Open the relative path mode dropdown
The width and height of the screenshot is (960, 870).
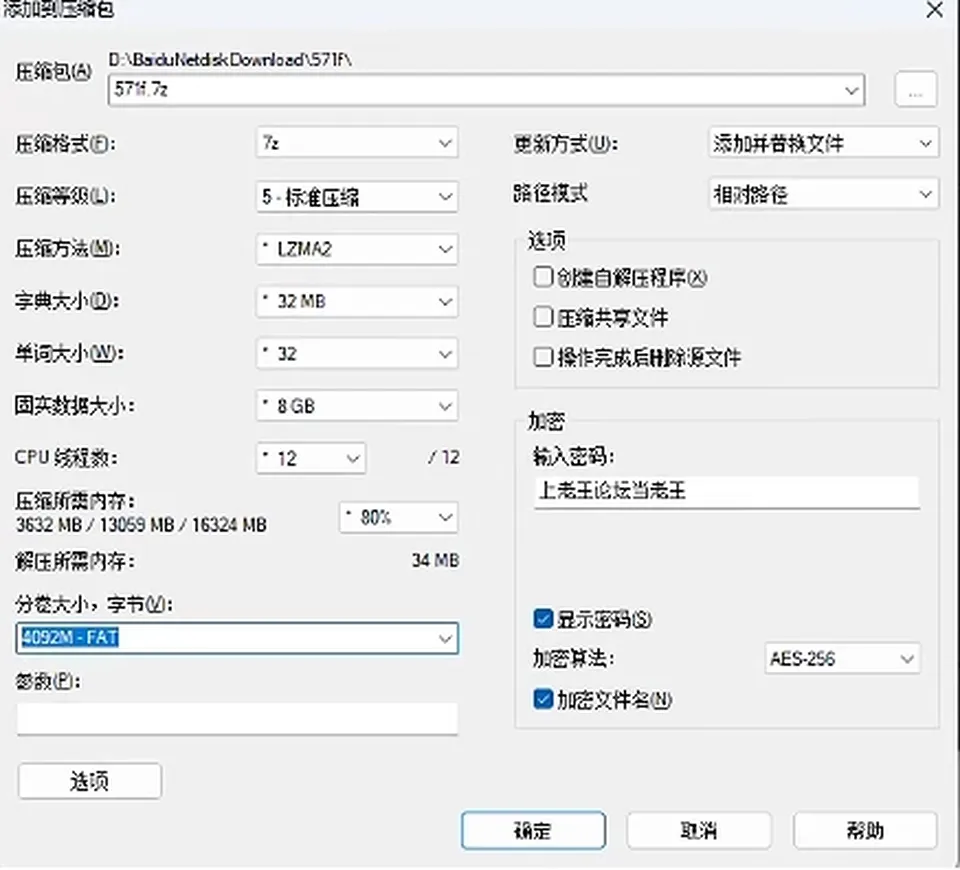coord(823,194)
